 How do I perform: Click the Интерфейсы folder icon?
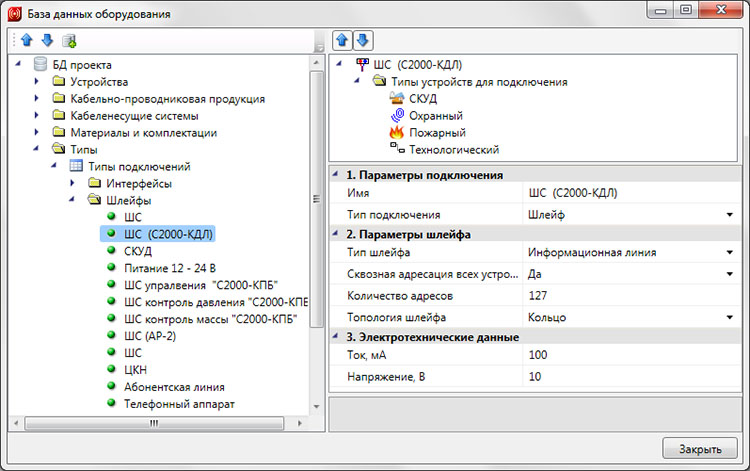pyautogui.click(x=95, y=183)
